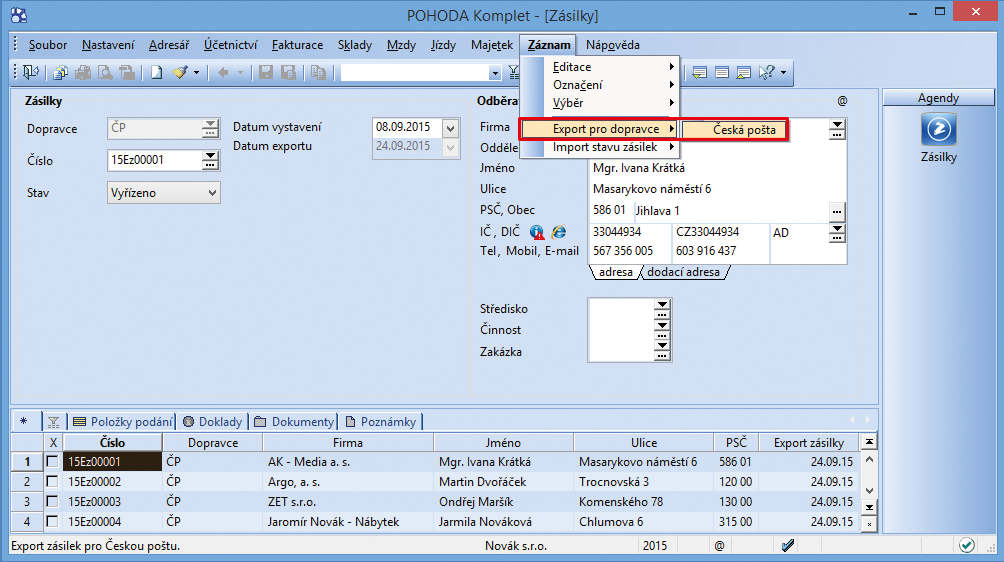Open the Činnost list button
1004x562 pixels.
662,330
